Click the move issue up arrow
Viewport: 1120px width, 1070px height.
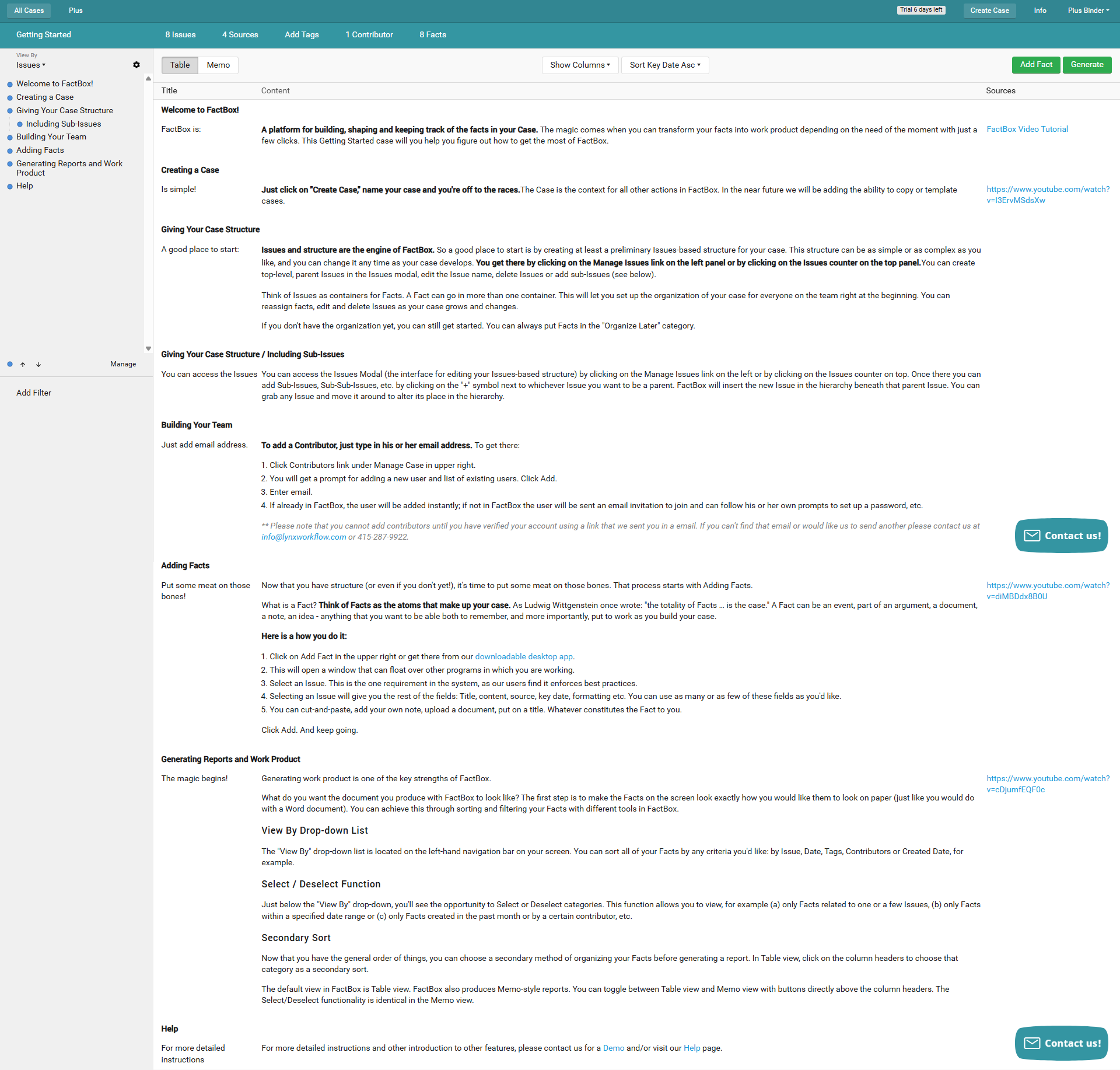click(23, 365)
